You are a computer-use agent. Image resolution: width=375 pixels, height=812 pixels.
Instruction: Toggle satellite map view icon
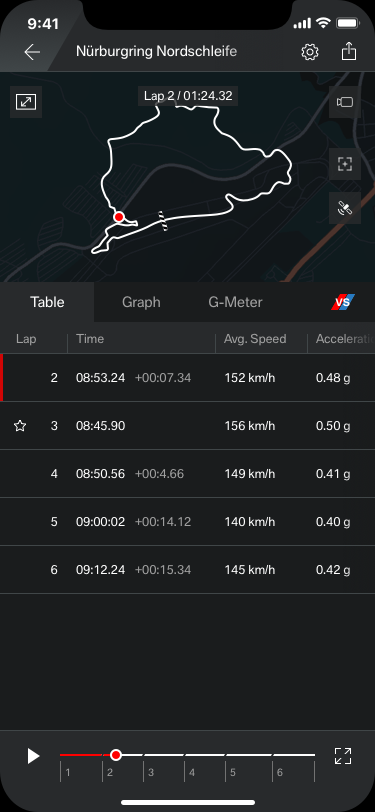(x=345, y=208)
